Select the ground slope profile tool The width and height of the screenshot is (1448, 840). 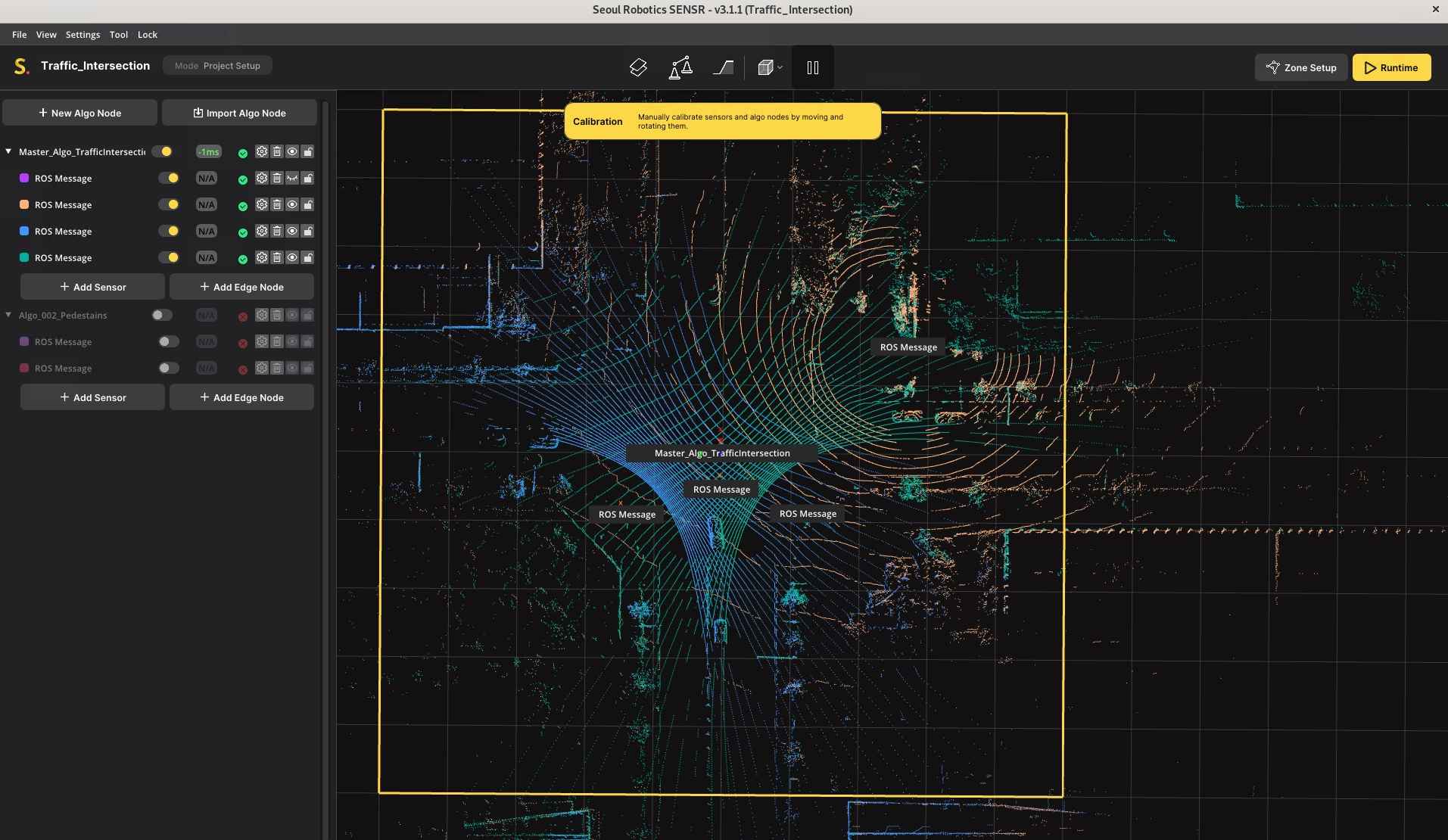pos(723,67)
